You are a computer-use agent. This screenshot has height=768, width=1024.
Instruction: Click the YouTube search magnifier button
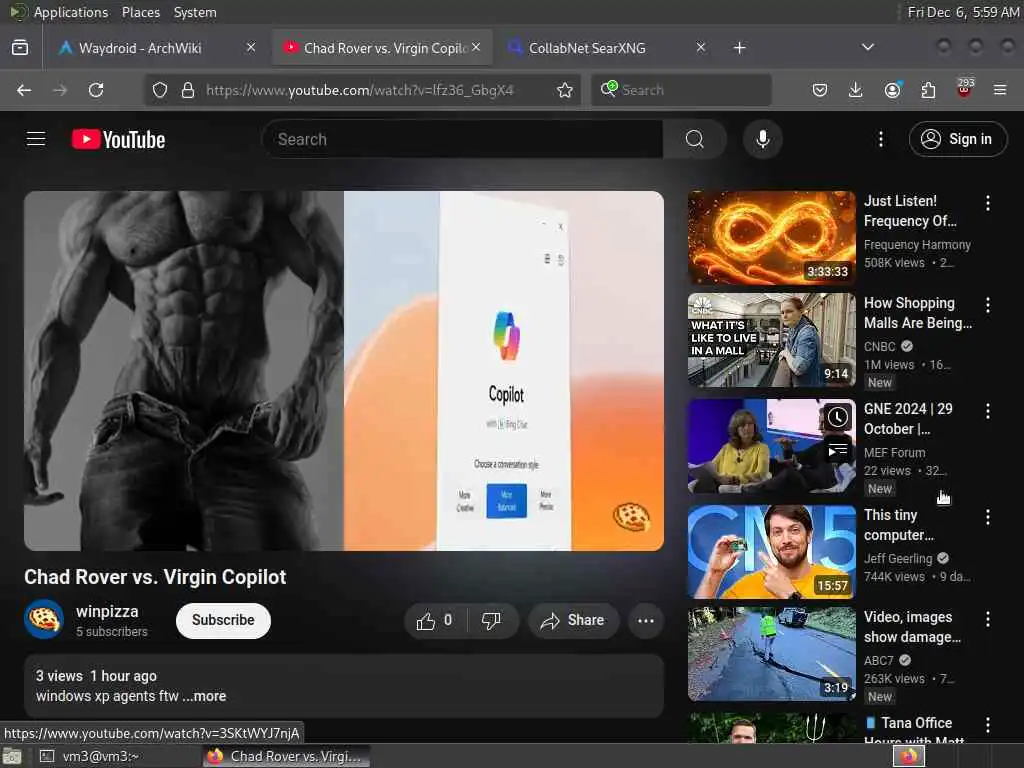click(x=695, y=139)
